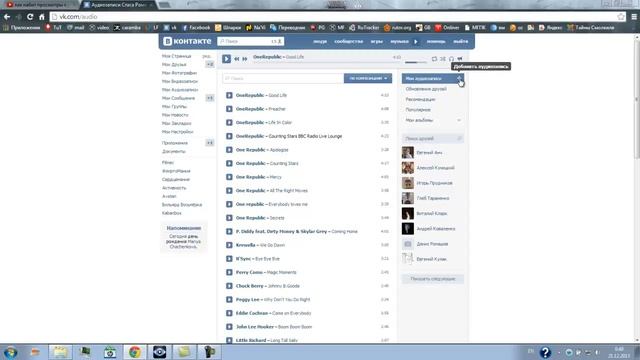Viewport: 640px width, 360px height.
Task: Play One Republic – Mercy
Action: coord(229,177)
